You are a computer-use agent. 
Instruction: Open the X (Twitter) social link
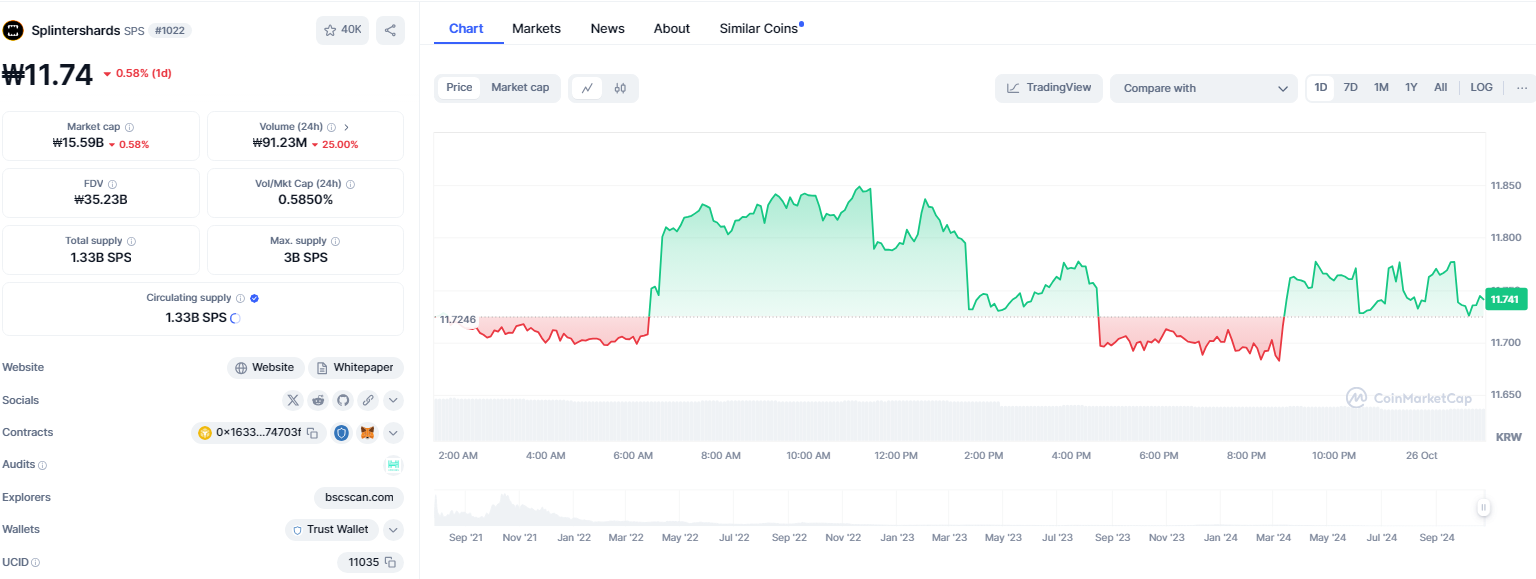[293, 400]
